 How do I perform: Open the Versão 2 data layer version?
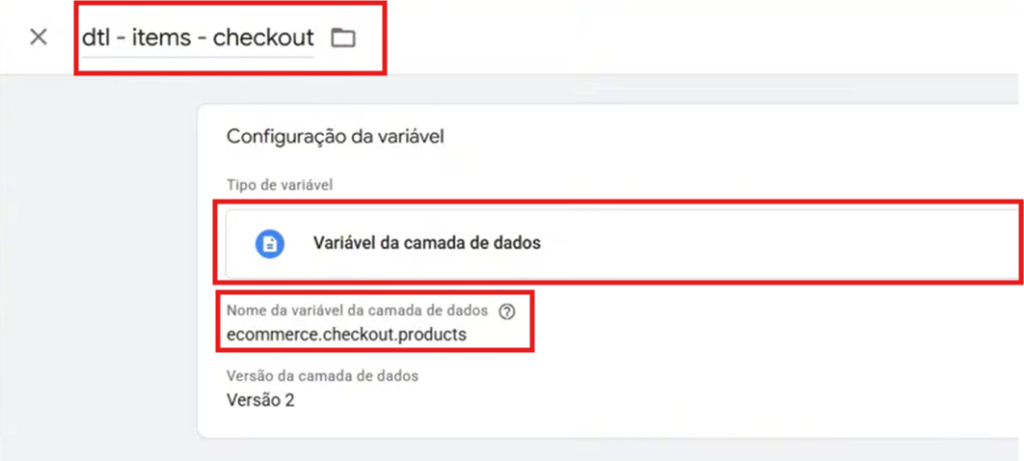[x=261, y=400]
